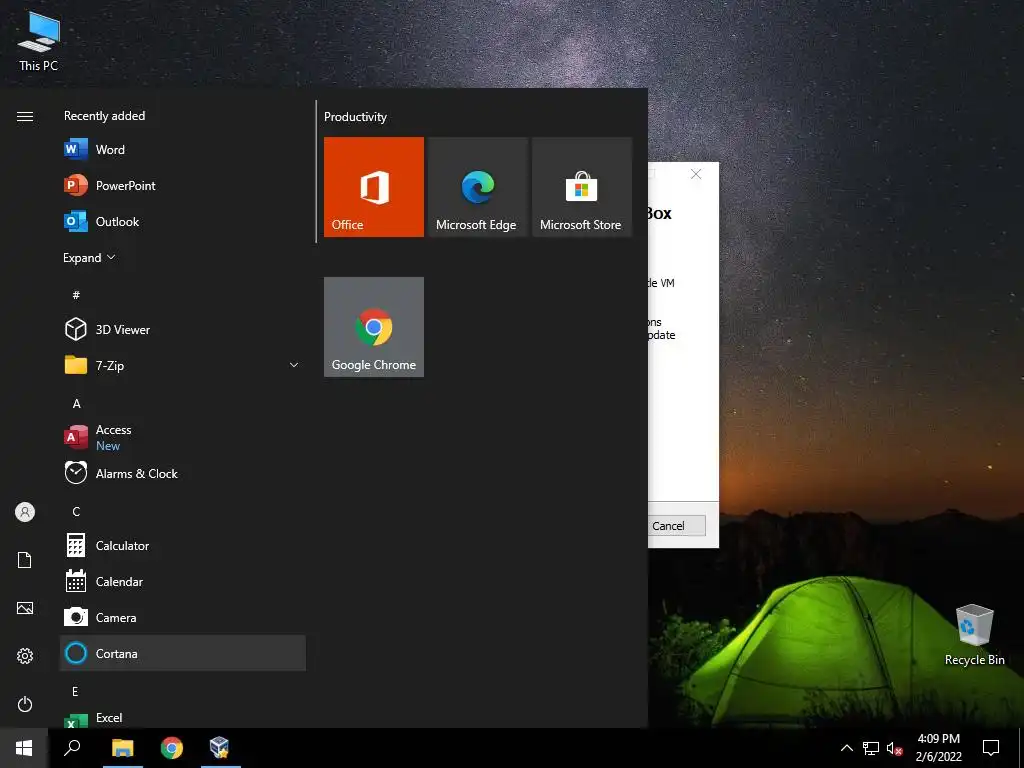Open Settings gear in Start sidebar
1024x768 pixels.
click(x=25, y=656)
